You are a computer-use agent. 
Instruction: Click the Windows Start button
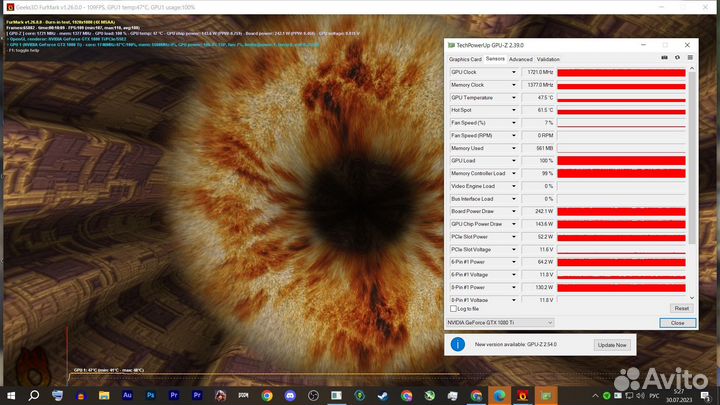[10, 395]
